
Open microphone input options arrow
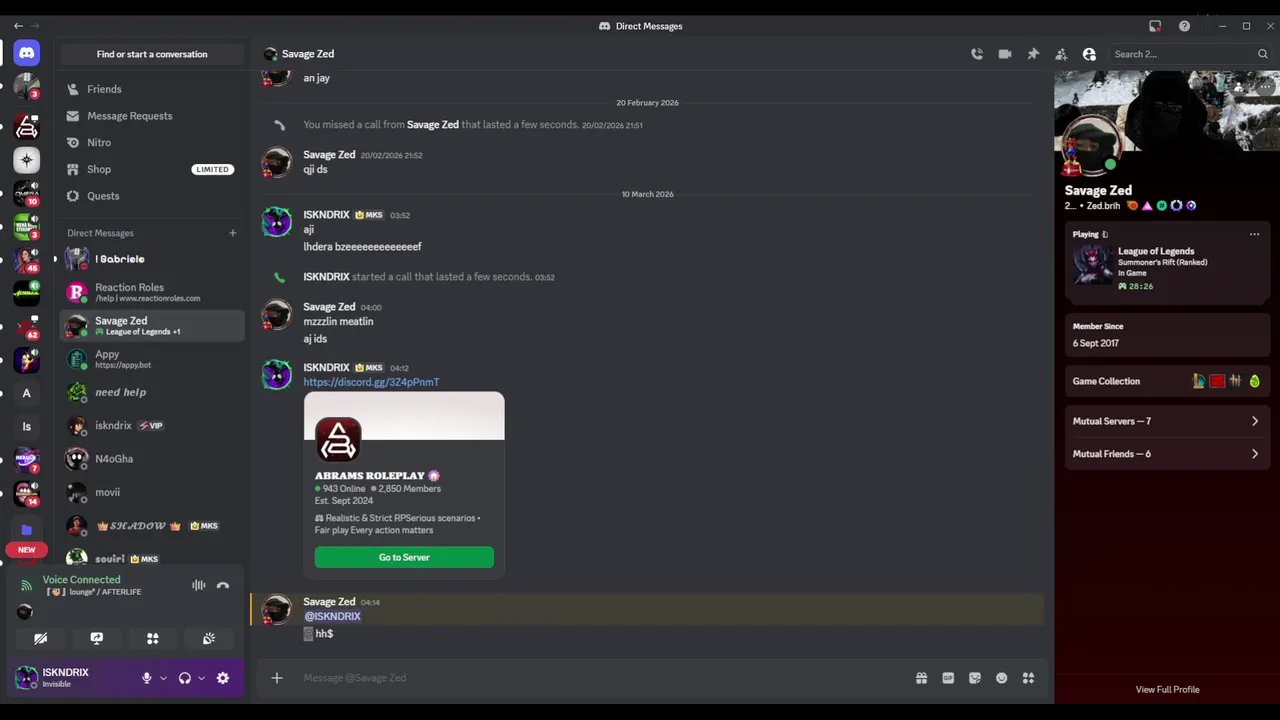163,678
